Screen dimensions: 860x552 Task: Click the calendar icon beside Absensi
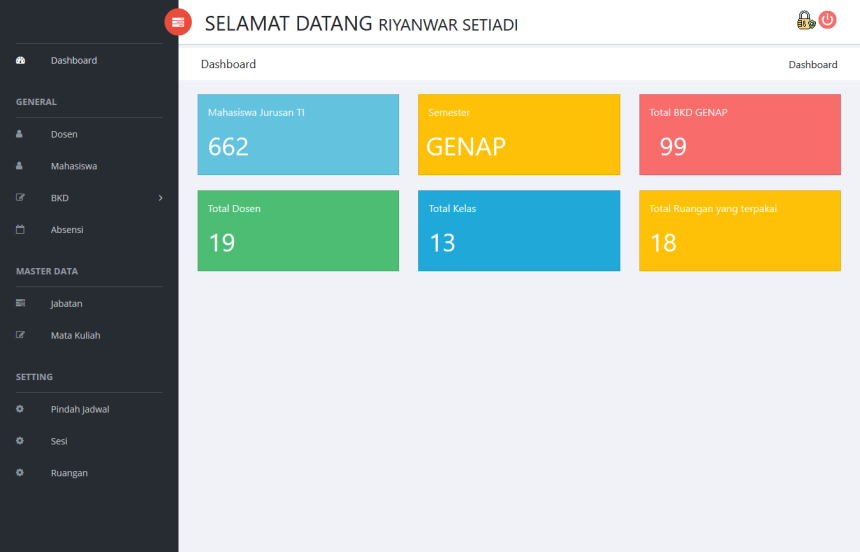coord(20,230)
